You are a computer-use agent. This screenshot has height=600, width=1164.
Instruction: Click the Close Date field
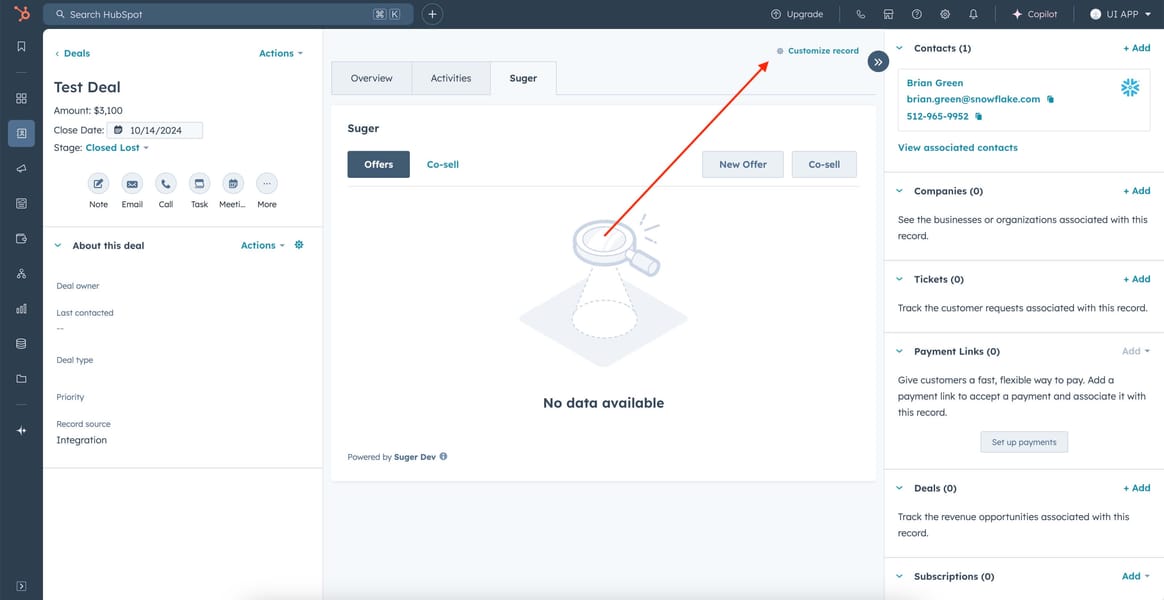156,130
